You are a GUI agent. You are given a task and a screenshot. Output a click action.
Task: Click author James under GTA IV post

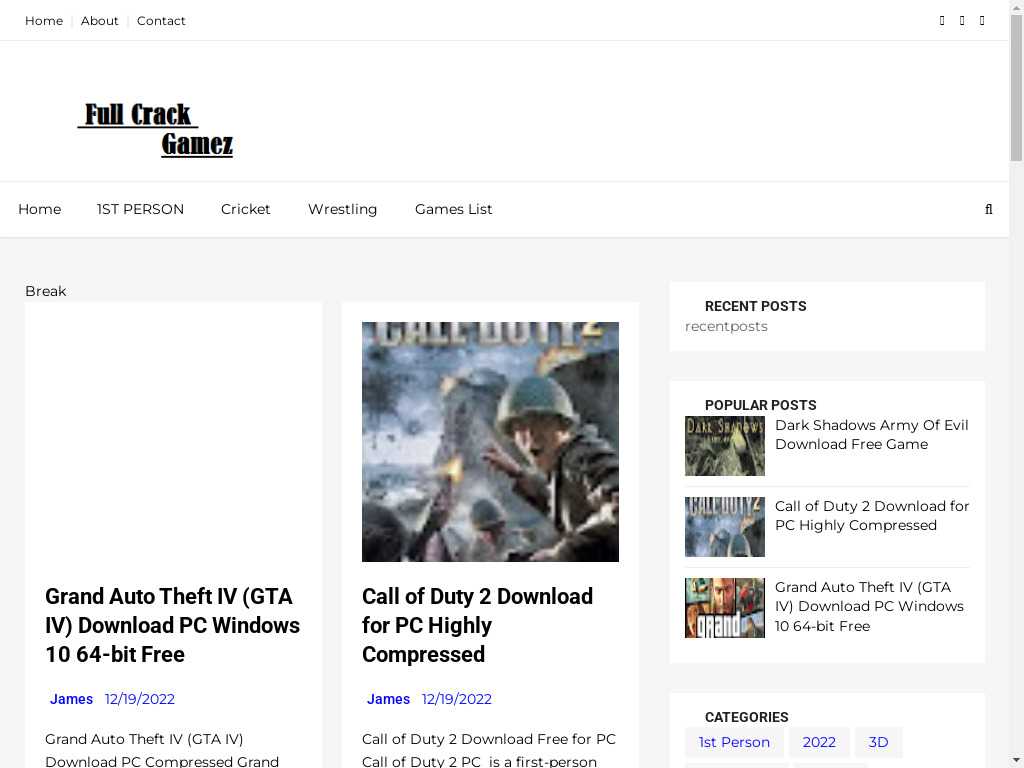tap(71, 699)
